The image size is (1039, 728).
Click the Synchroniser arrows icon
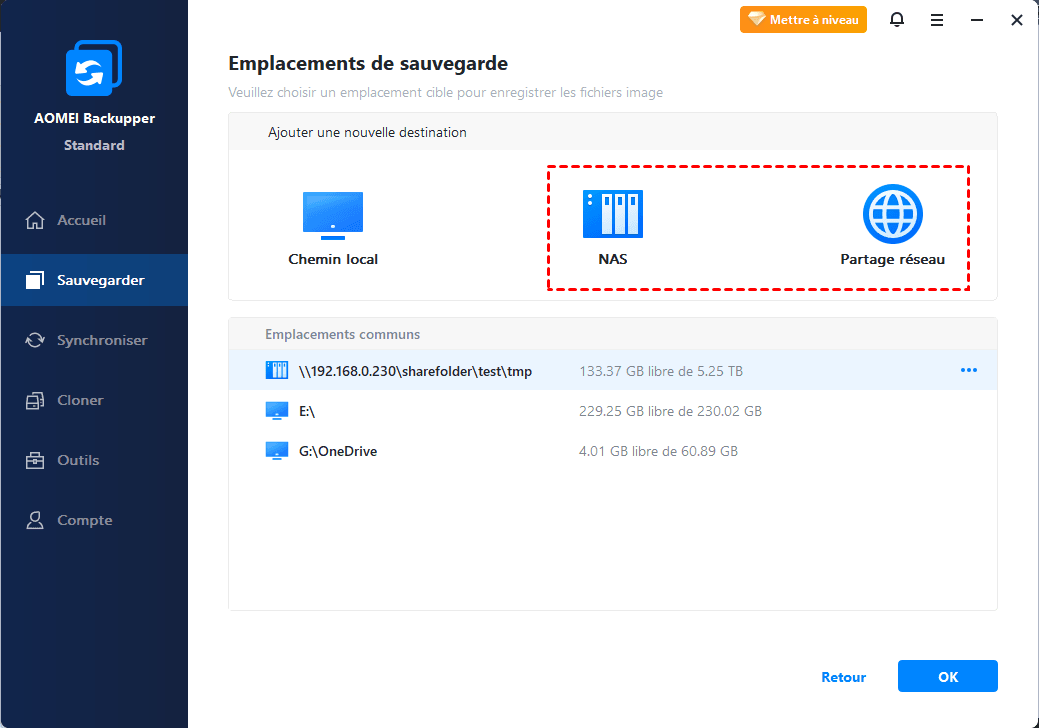click(34, 340)
